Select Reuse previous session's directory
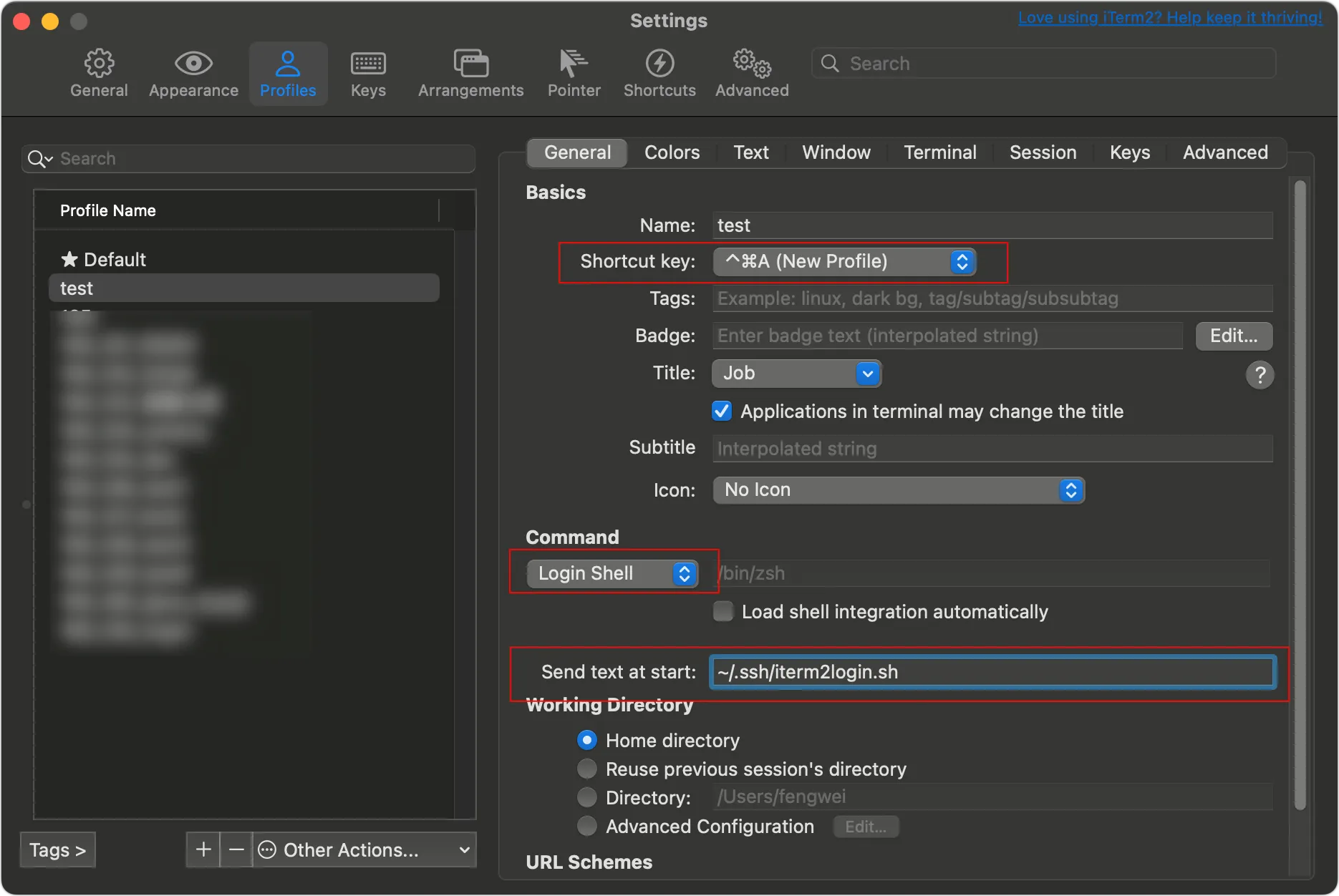This screenshot has width=1339, height=896. (x=586, y=769)
